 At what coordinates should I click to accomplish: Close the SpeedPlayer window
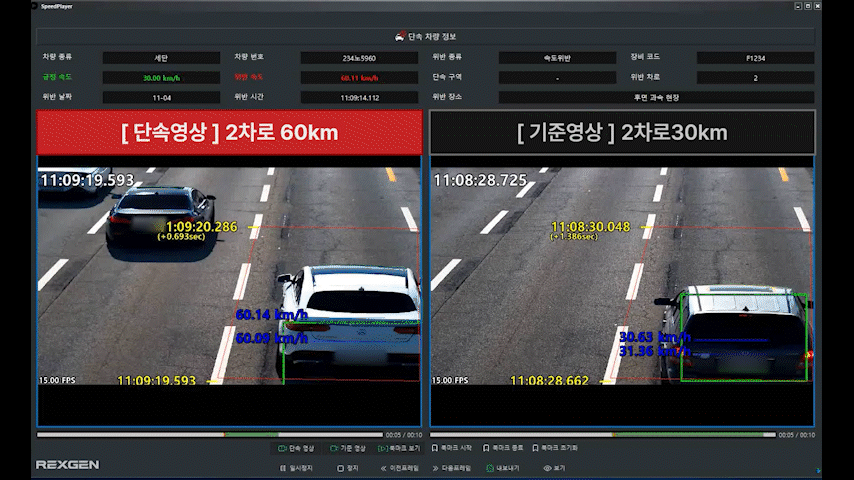click(x=818, y=6)
